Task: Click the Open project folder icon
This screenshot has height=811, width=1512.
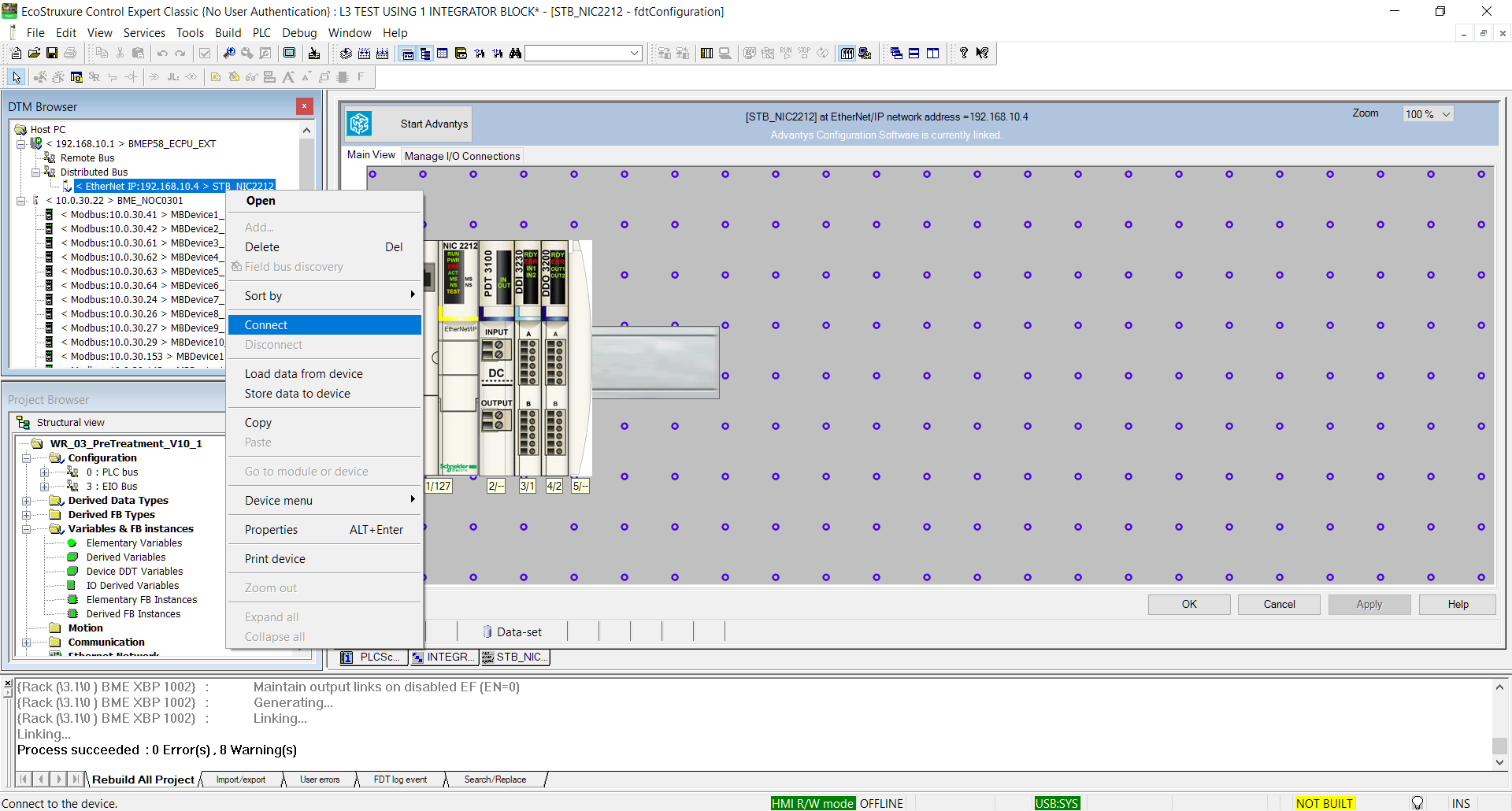Action: point(34,53)
